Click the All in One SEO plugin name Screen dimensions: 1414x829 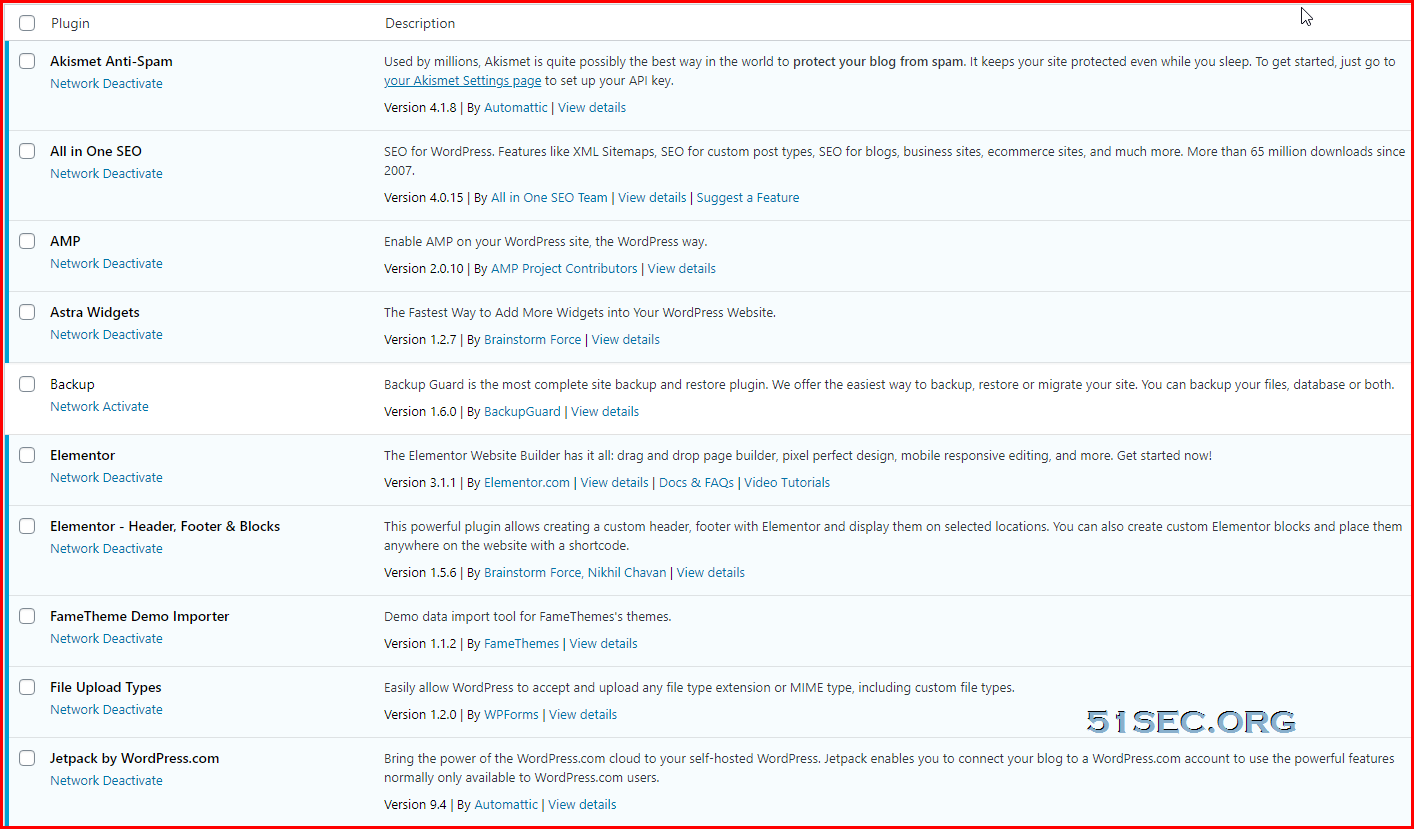pyautogui.click(x=96, y=151)
